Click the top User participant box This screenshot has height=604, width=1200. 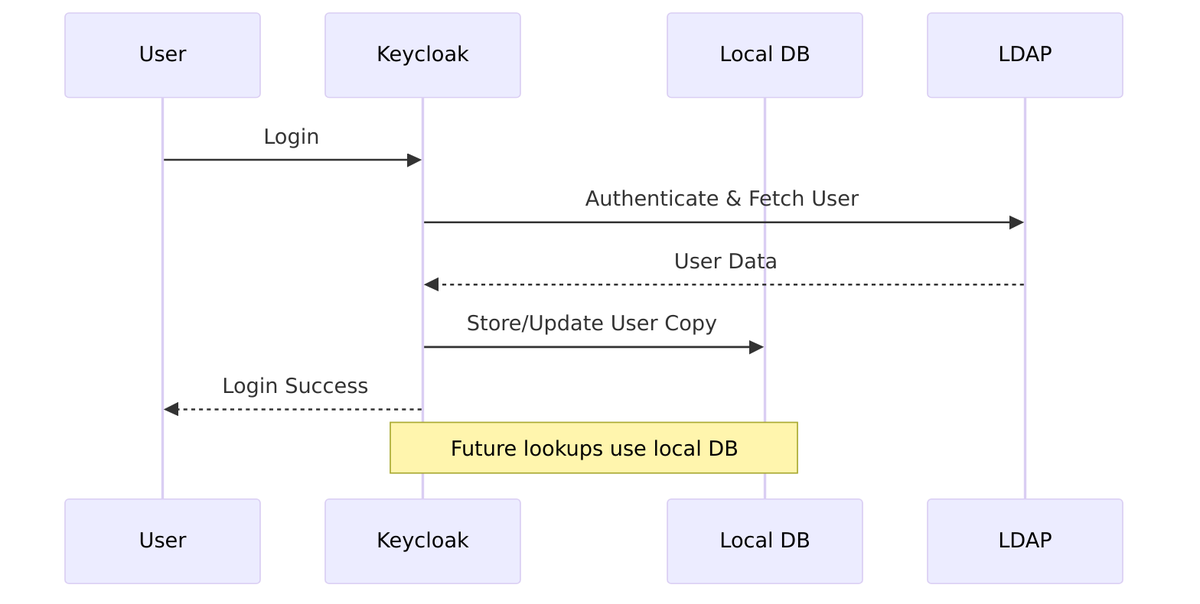click(162, 55)
